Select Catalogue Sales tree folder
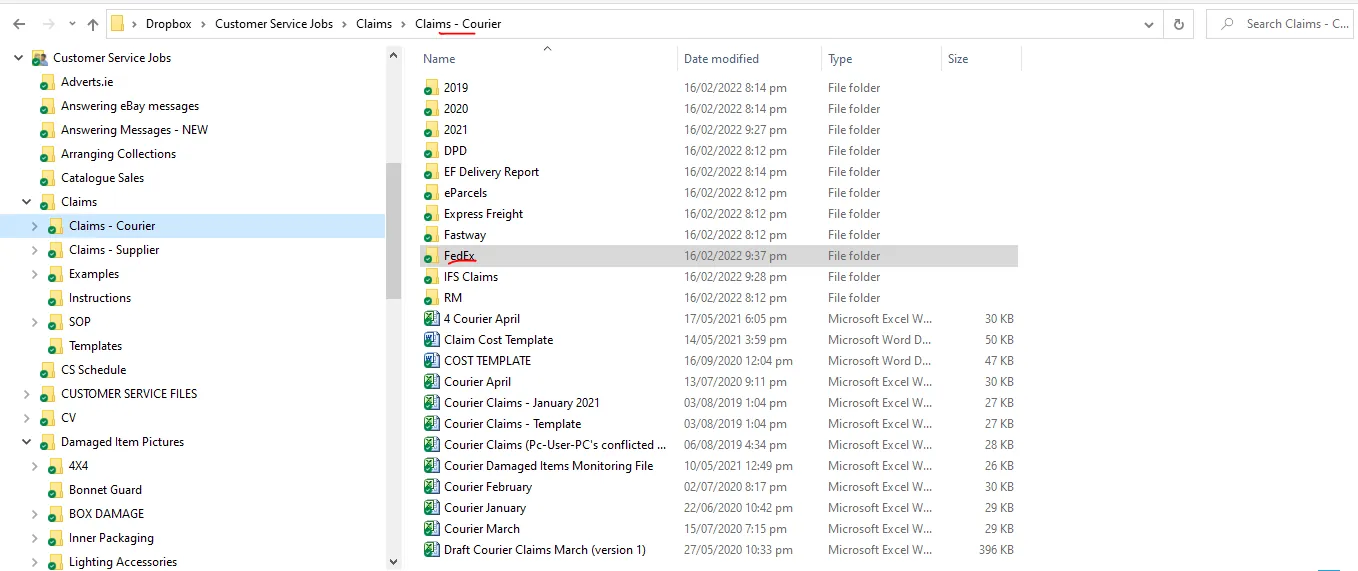Screen dimensions: 1358x571 103,178
